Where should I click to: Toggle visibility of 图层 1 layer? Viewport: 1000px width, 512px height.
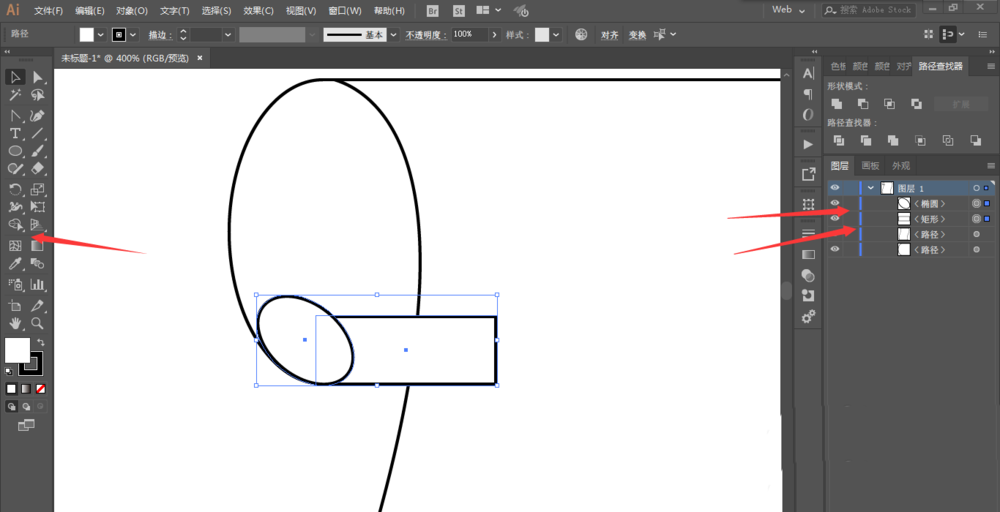[835, 188]
